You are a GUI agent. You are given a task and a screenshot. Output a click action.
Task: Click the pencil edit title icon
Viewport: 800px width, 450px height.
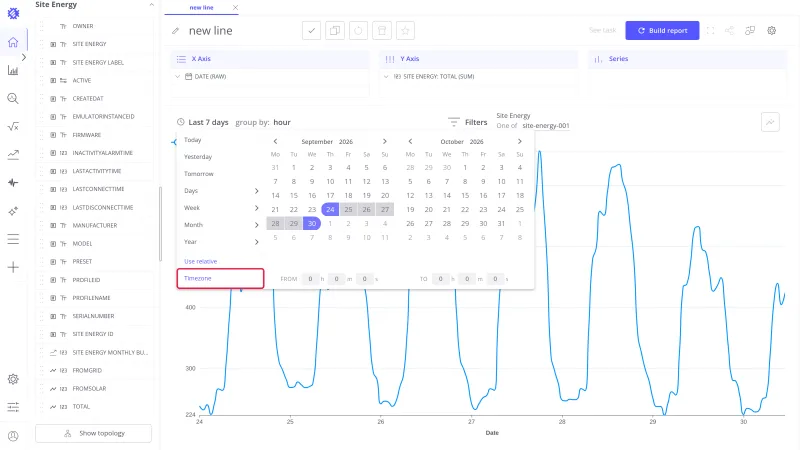point(176,31)
